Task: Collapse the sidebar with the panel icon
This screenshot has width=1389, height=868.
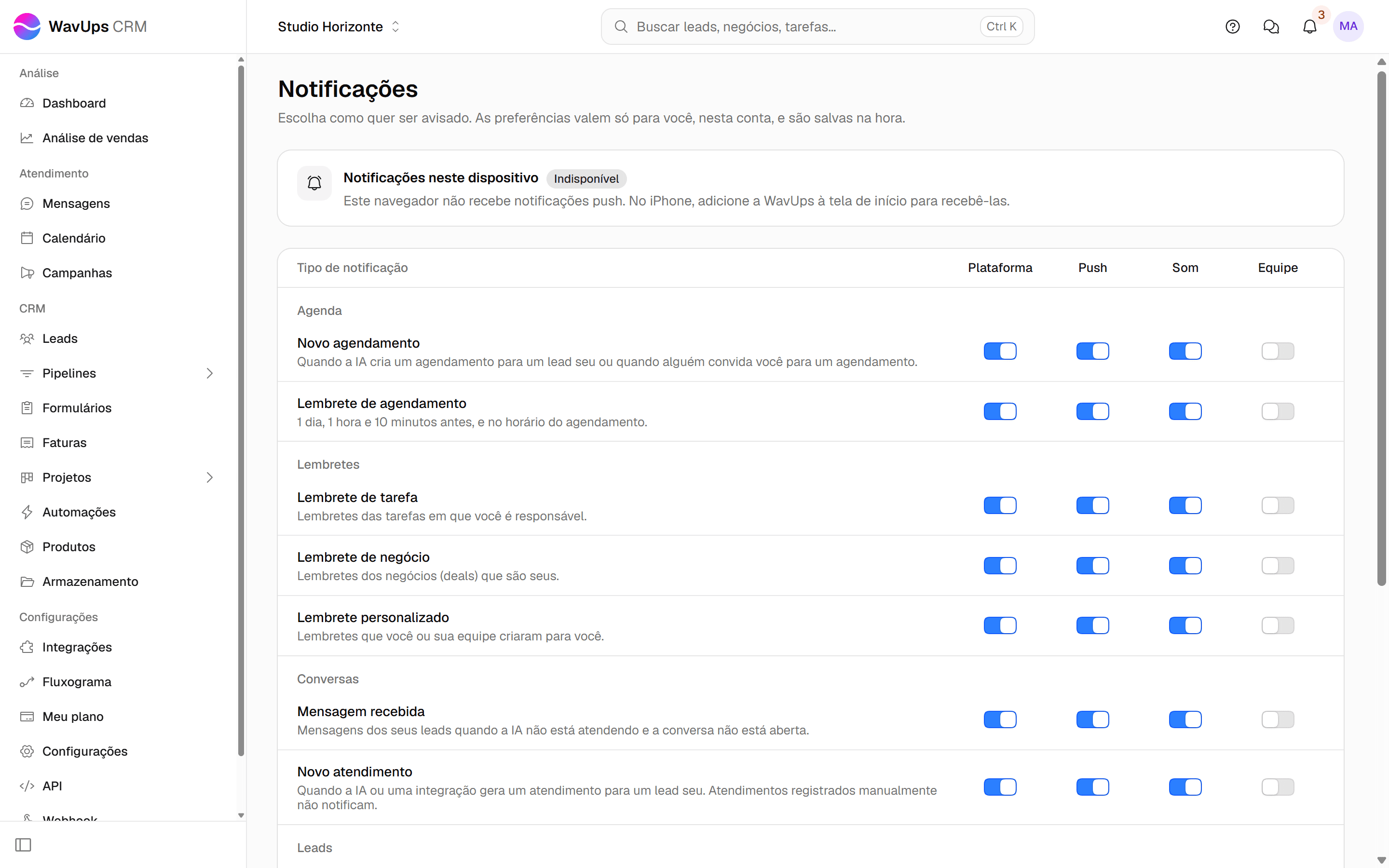Action: pyautogui.click(x=24, y=845)
